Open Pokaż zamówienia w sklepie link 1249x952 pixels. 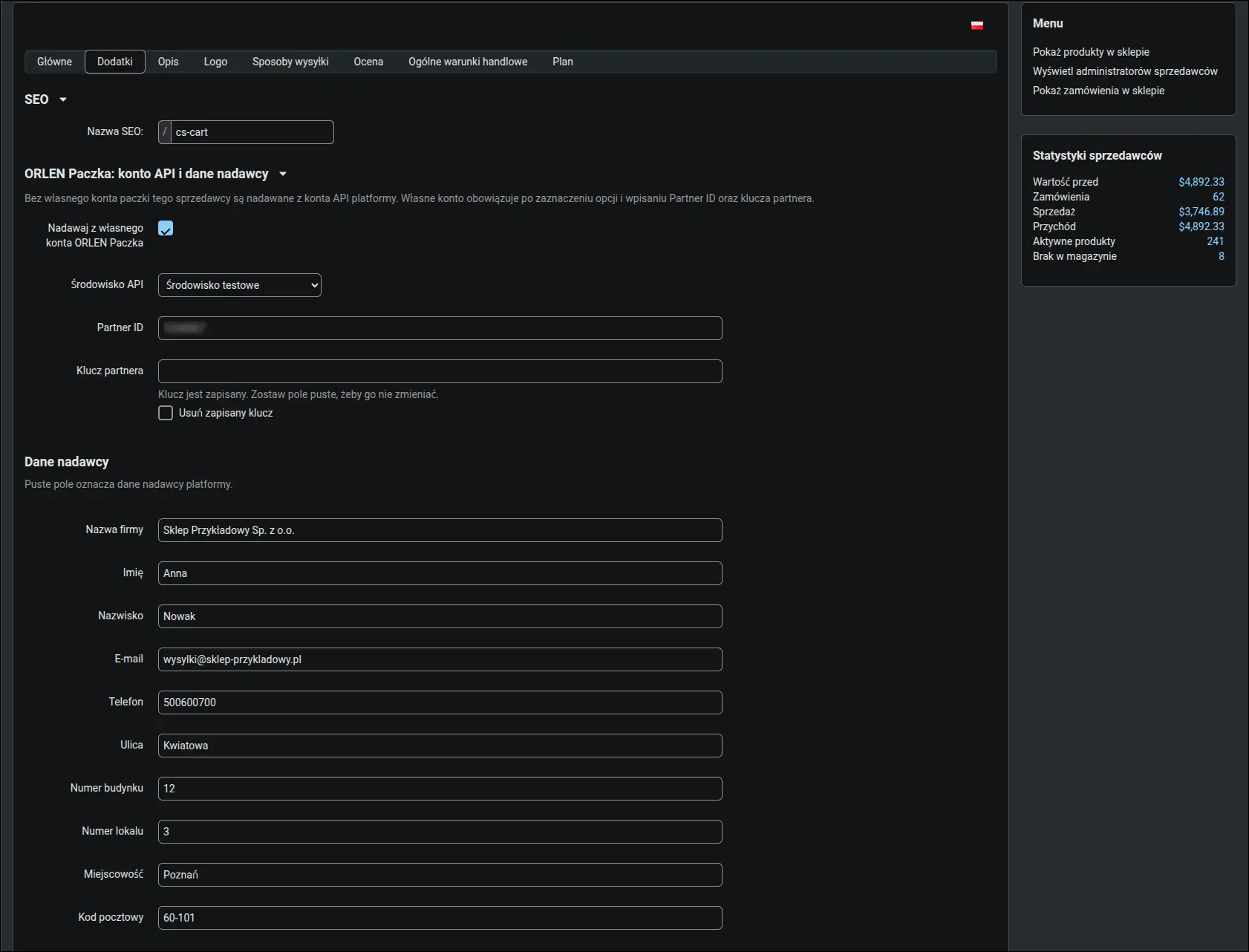pyautogui.click(x=1098, y=91)
